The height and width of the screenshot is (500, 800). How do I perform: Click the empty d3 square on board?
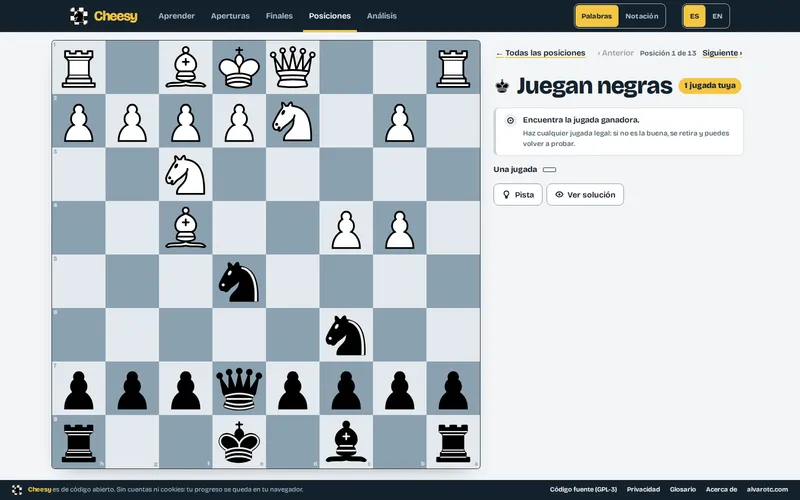[x=292, y=174]
